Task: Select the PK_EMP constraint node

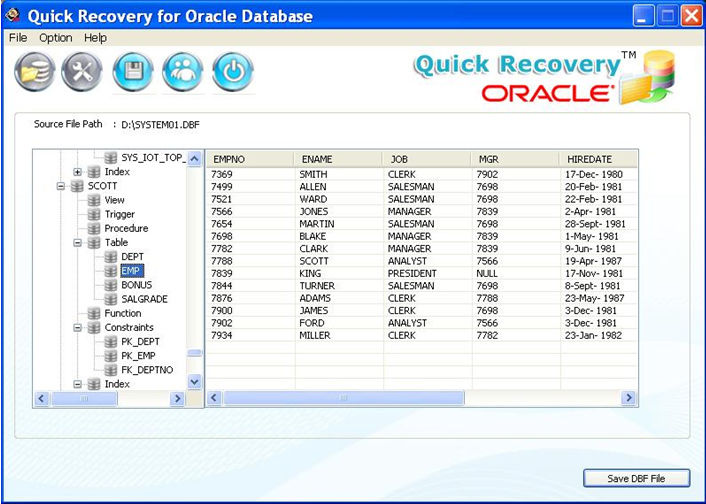Action: [137, 356]
